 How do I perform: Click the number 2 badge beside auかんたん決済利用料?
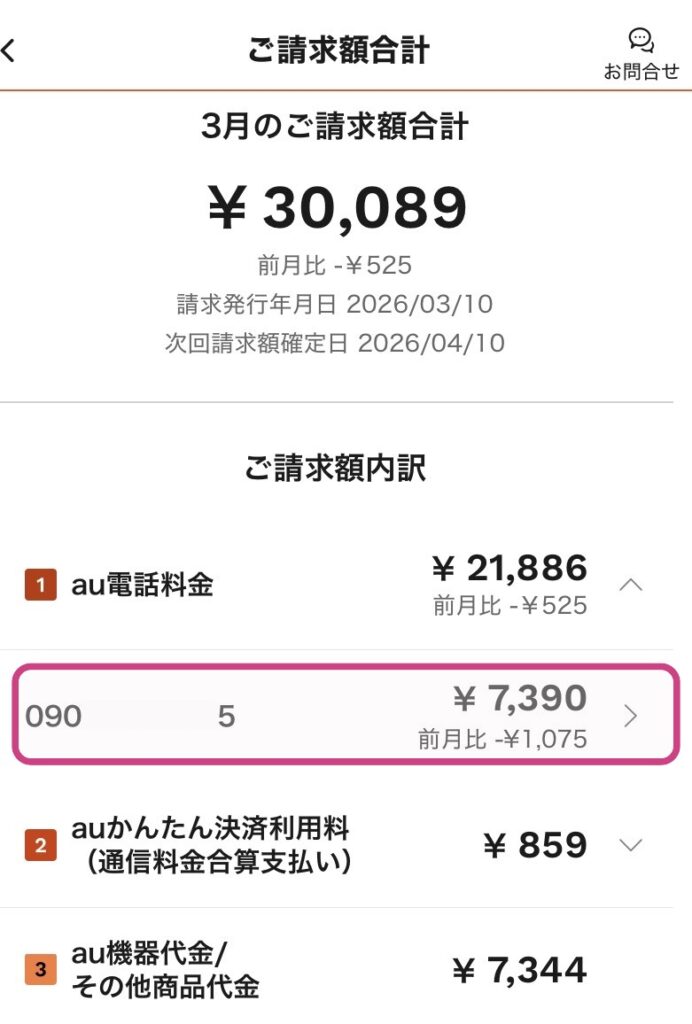coord(40,846)
